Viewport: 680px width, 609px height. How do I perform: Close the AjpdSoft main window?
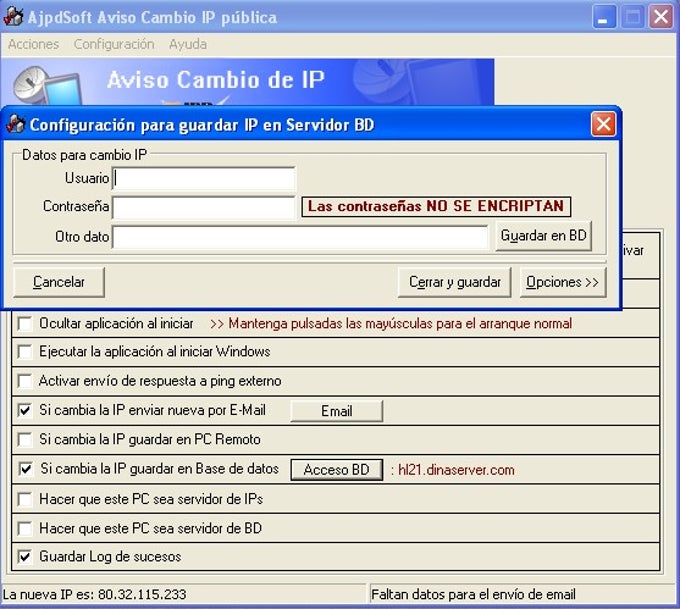(660, 17)
